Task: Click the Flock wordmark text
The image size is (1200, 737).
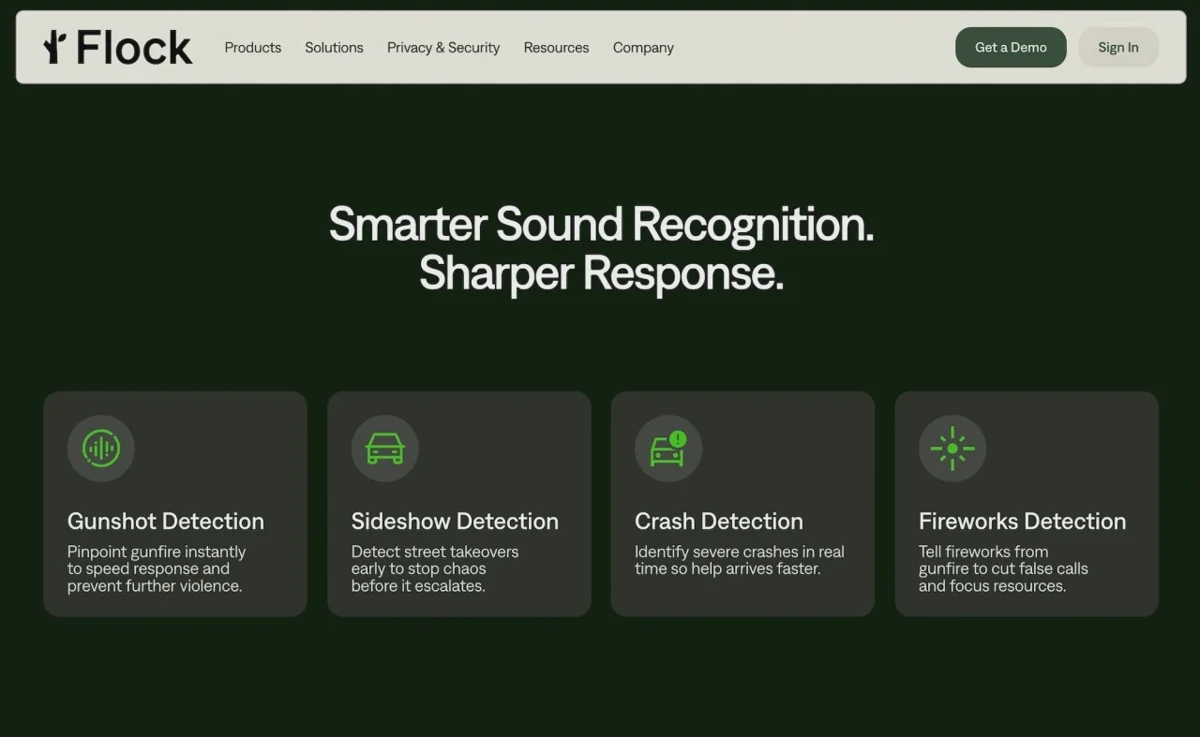Action: coord(134,47)
